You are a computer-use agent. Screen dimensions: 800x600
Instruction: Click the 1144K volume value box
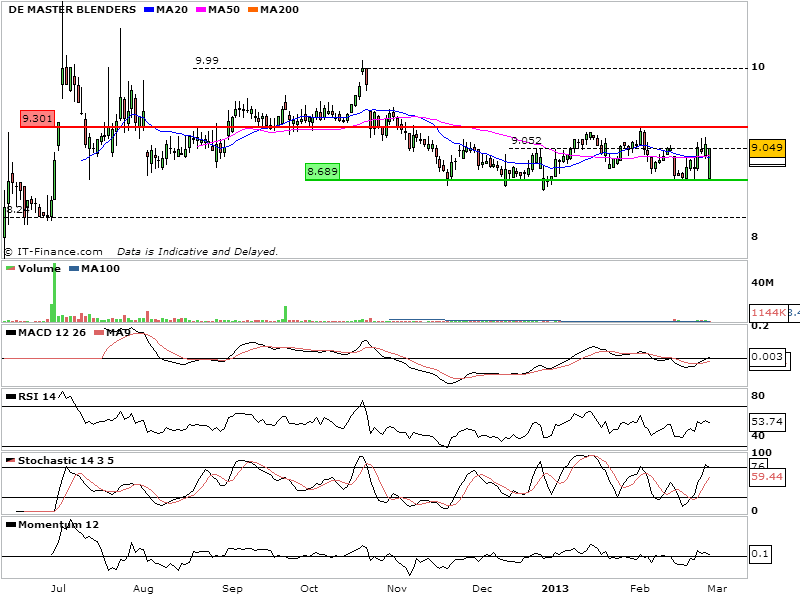coord(768,313)
